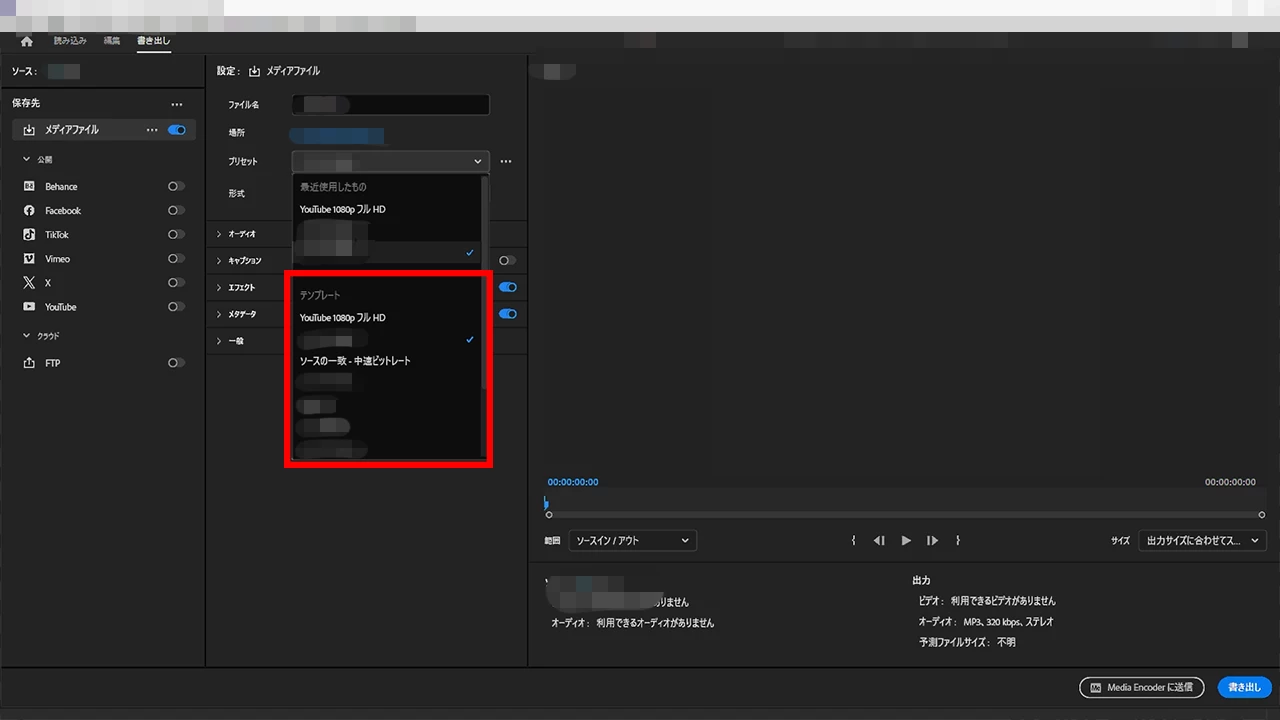1280x720 pixels.
Task: Set the In point with the { icon
Action: pos(854,540)
